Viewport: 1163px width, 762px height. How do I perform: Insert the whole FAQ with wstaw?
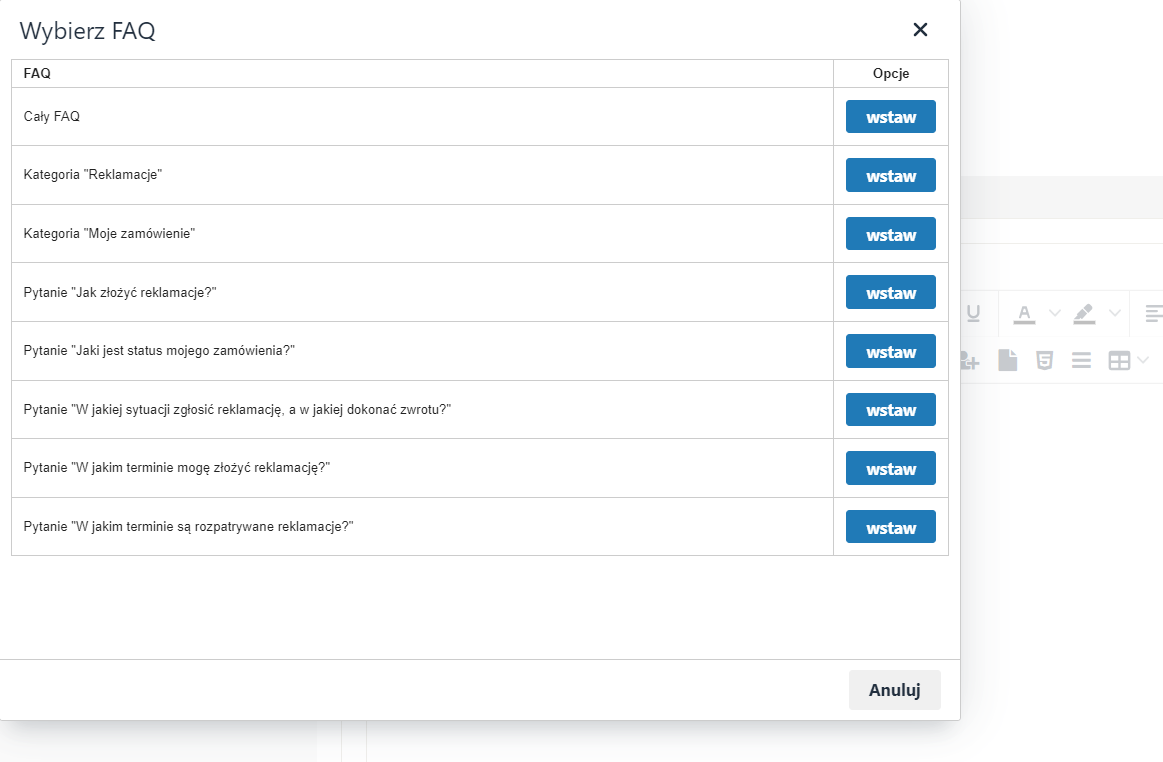point(890,117)
